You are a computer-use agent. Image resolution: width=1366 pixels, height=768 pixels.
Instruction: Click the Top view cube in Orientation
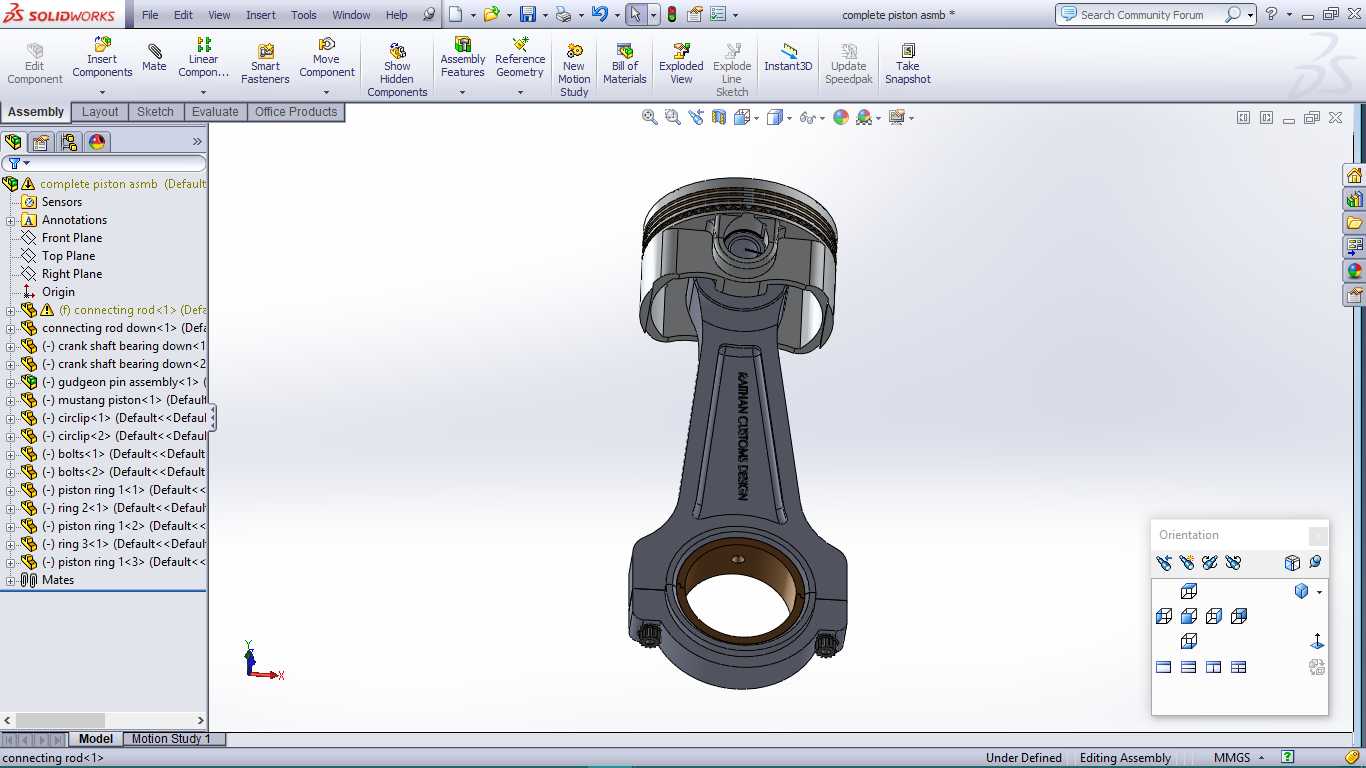click(x=1189, y=591)
